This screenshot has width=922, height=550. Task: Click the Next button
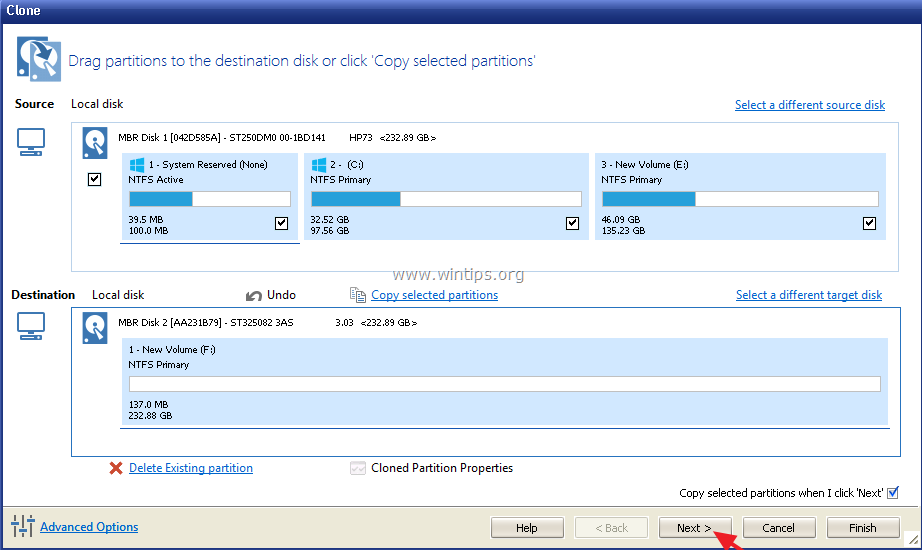(695, 528)
